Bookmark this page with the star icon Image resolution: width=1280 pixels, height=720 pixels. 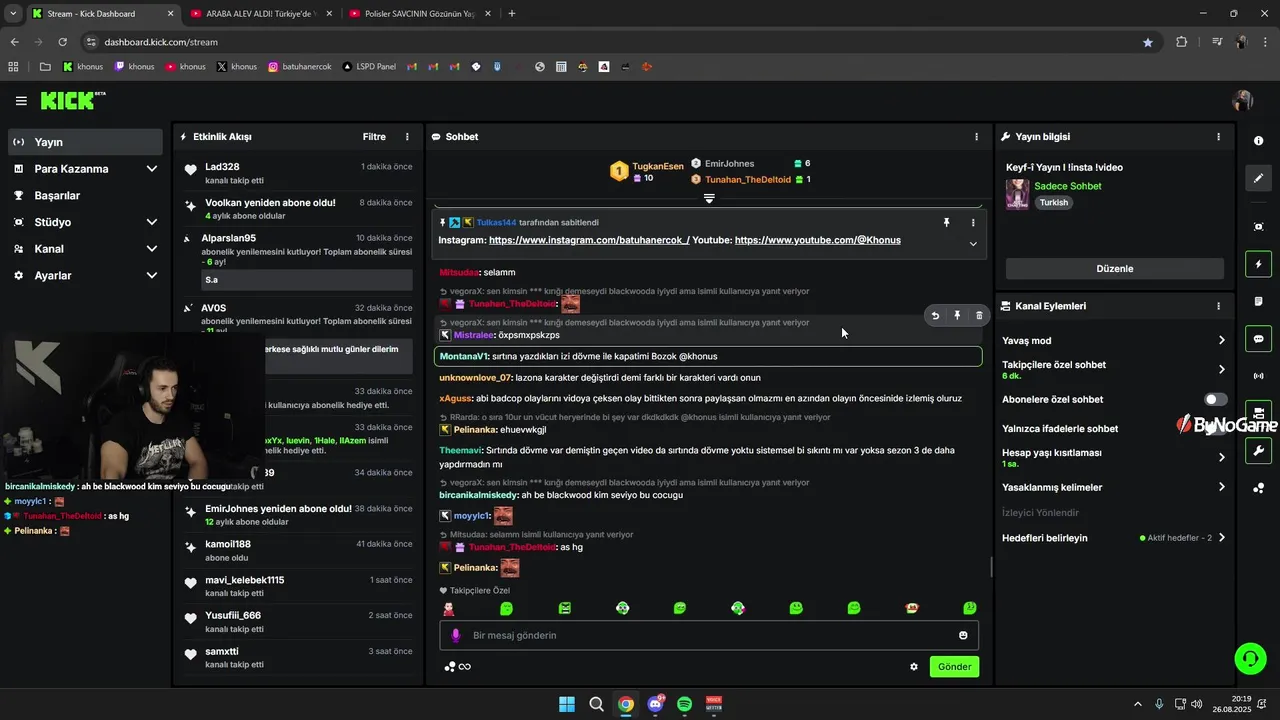tap(1147, 42)
